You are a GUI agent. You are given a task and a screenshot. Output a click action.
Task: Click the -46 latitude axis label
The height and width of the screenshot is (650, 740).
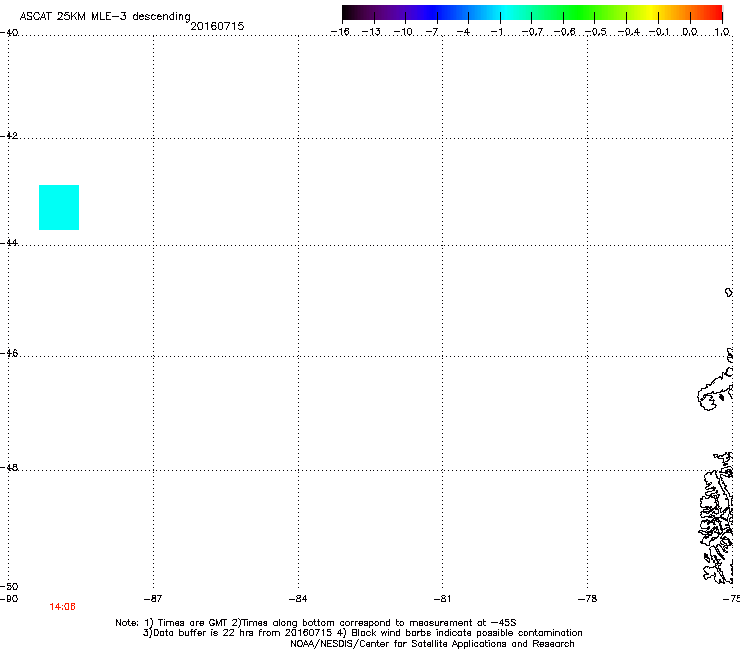click(9, 353)
